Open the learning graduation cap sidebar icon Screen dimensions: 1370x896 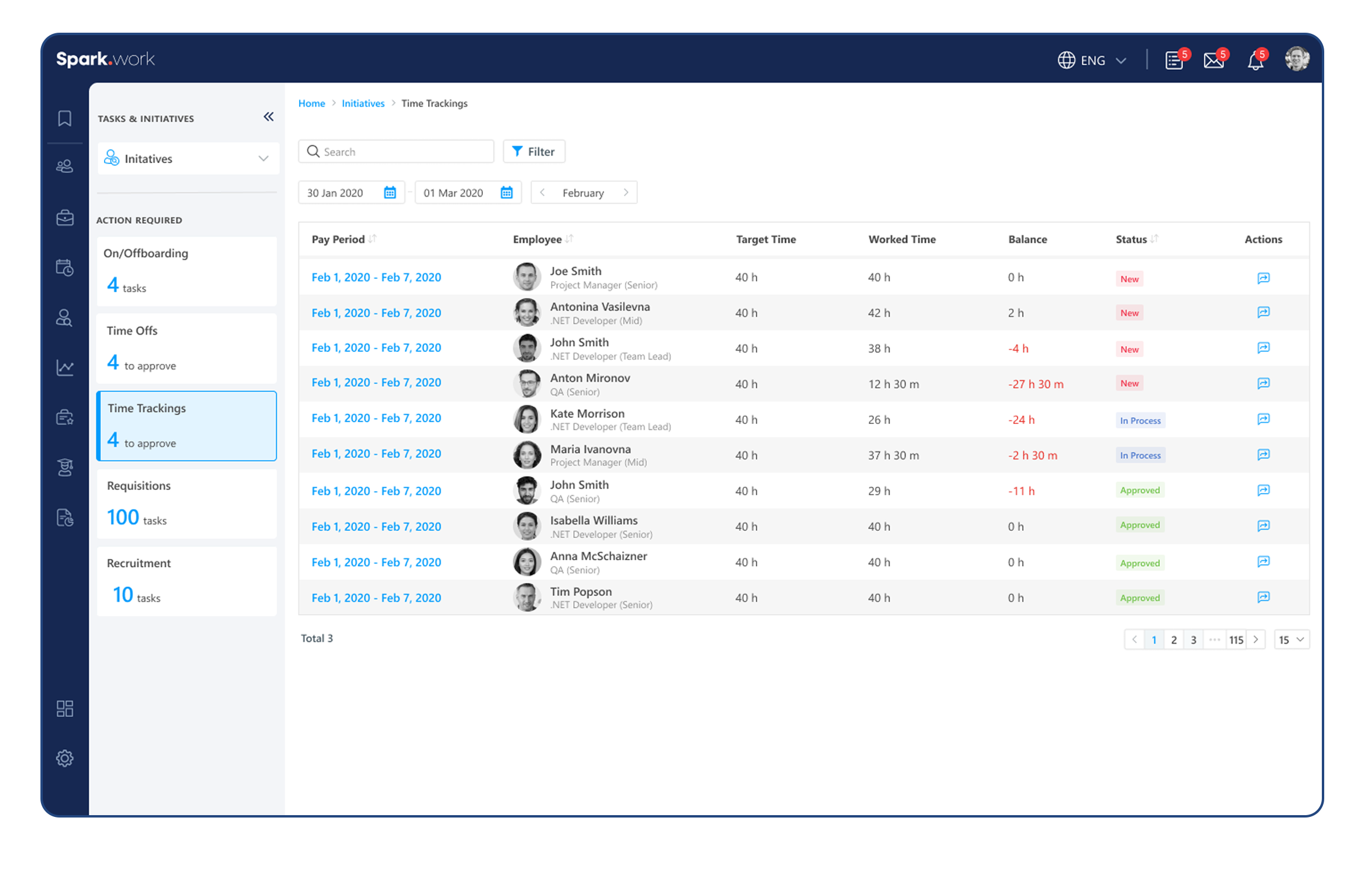point(65,467)
